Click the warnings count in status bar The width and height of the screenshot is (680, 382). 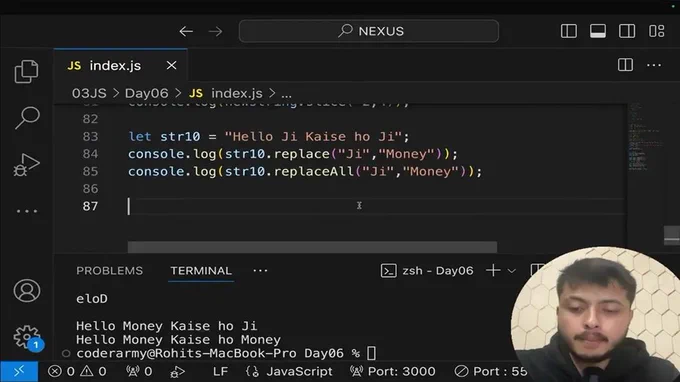pos(93,372)
